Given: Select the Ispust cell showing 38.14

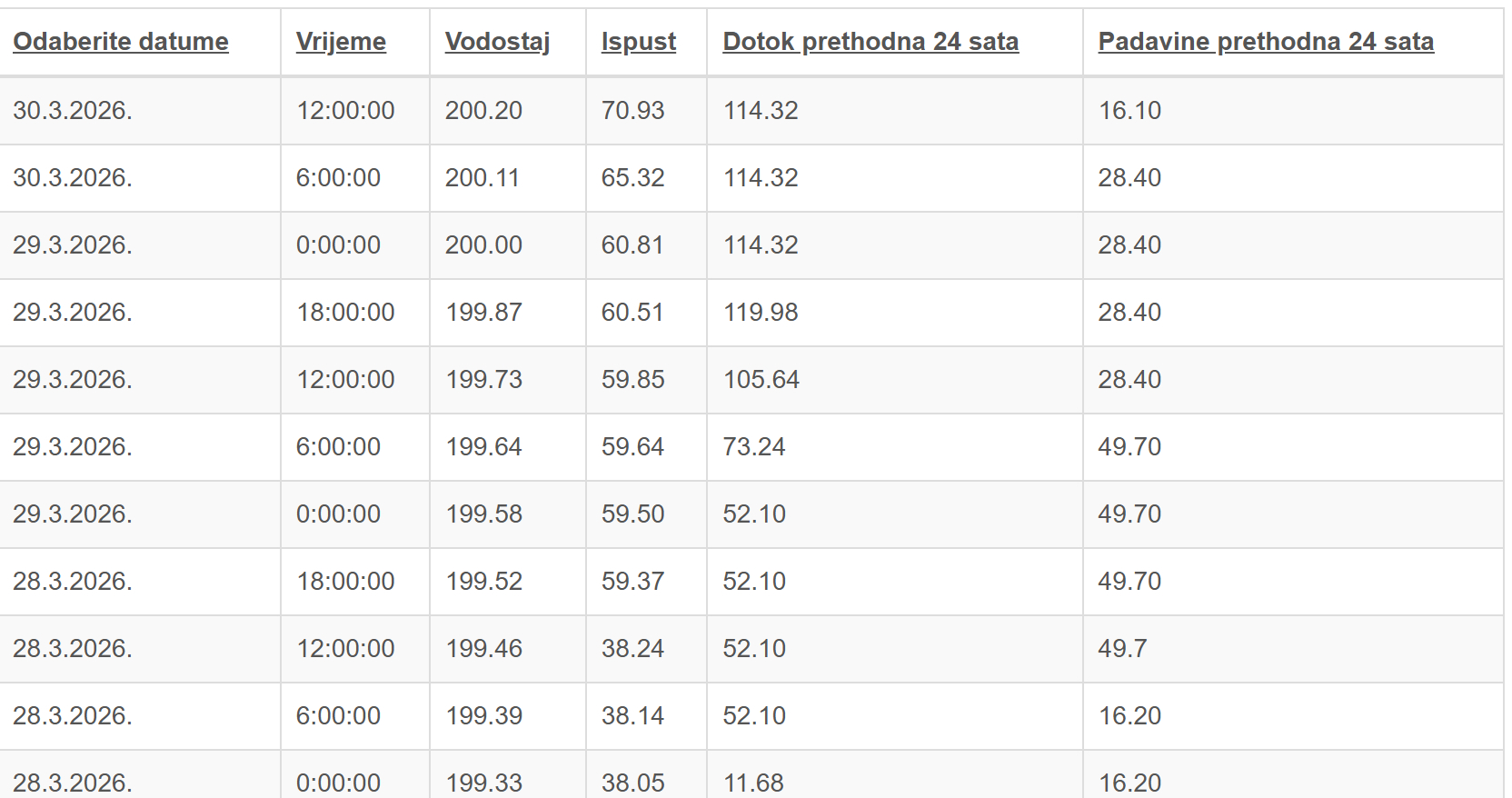Looking at the screenshot, I should pos(632,716).
